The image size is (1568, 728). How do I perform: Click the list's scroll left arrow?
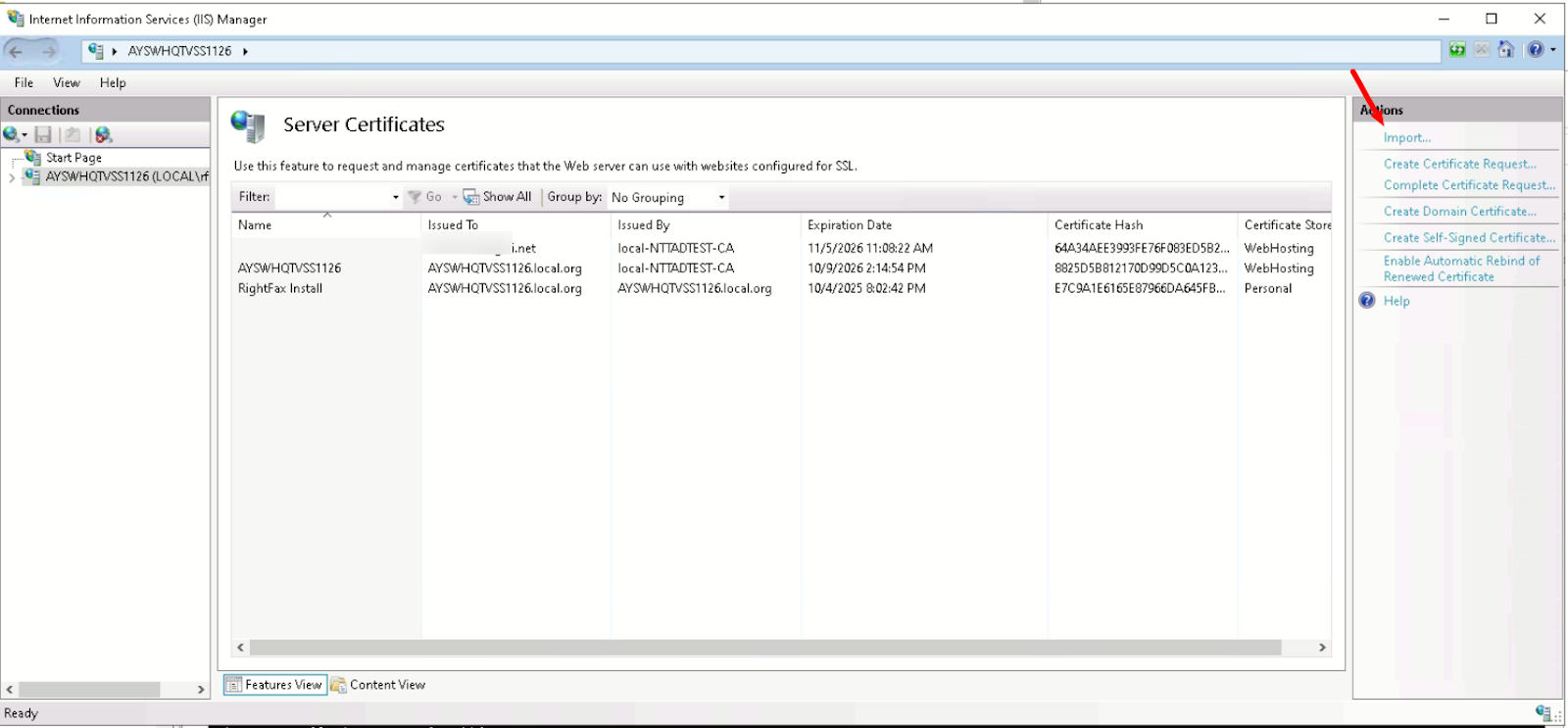tap(241, 648)
